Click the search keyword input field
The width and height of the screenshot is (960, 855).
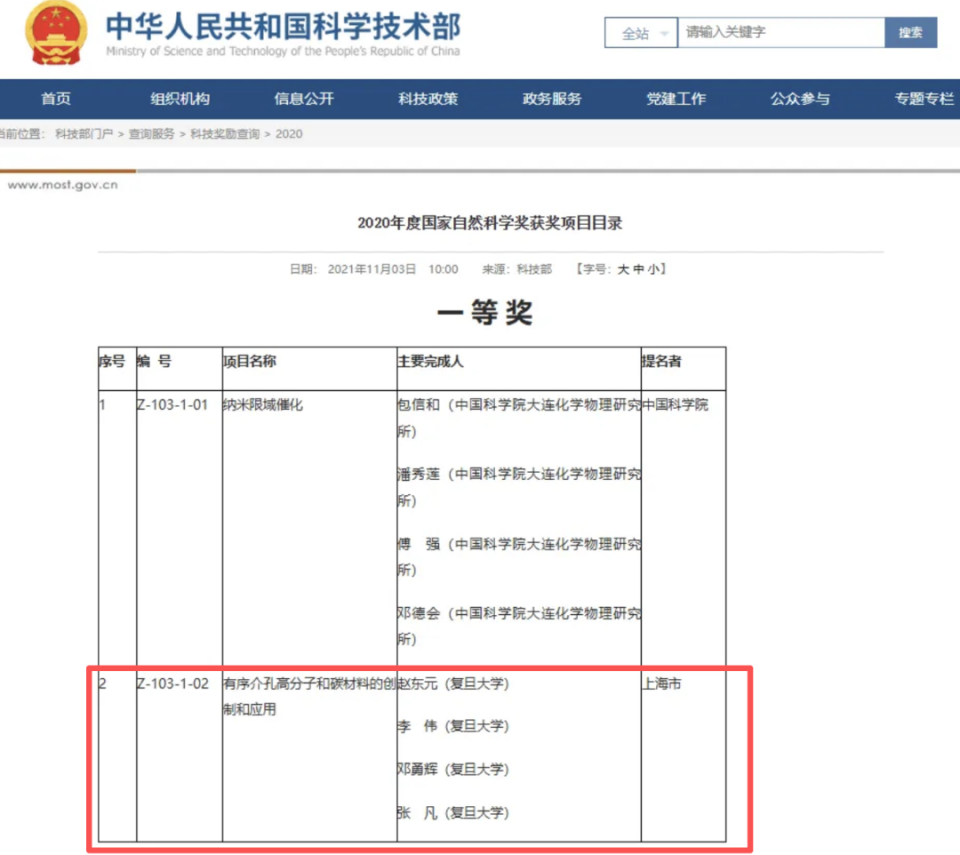click(x=780, y=33)
